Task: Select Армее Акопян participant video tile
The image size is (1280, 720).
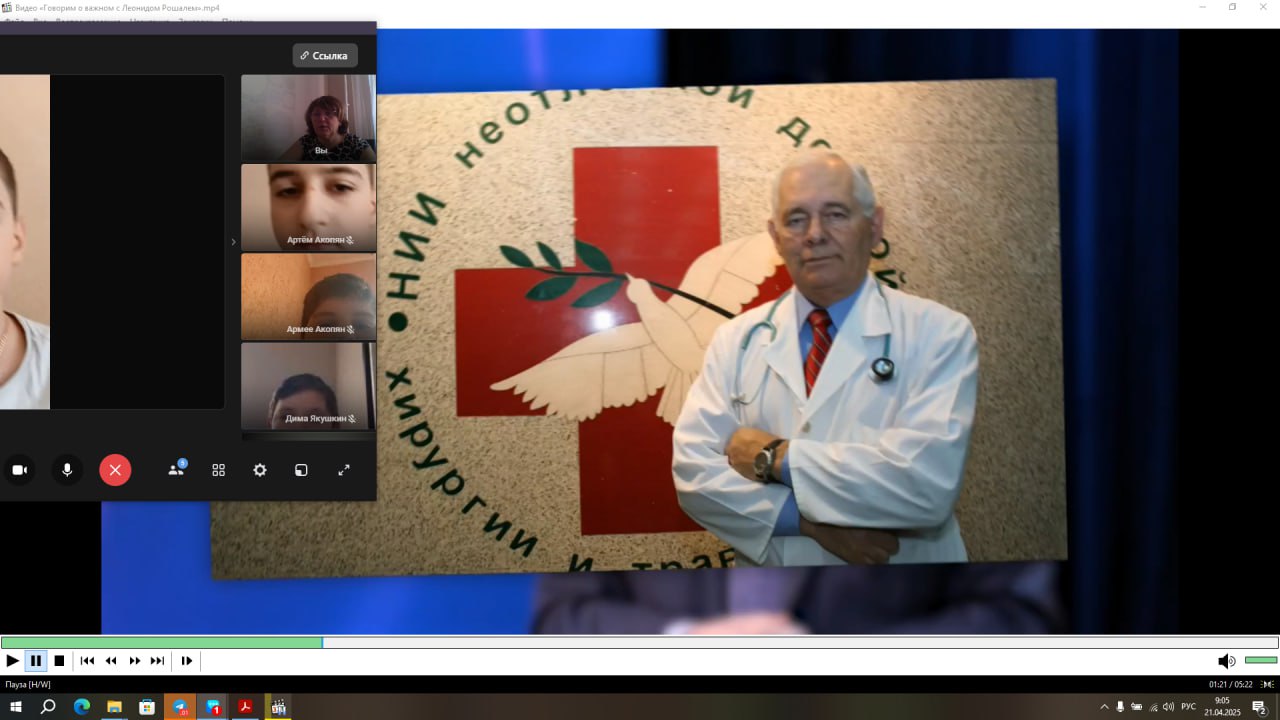Action: coord(309,296)
